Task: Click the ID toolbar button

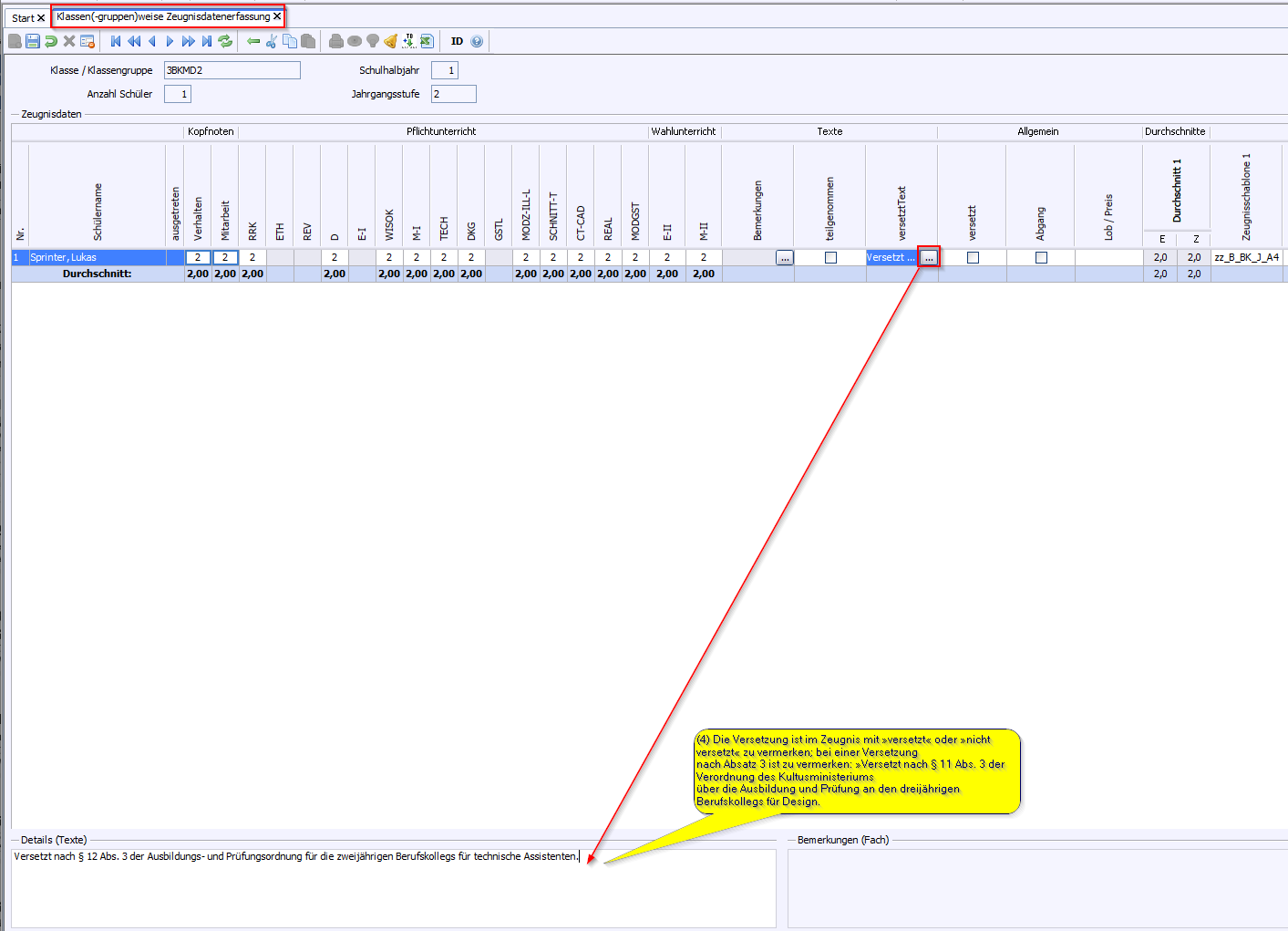Action: (457, 41)
